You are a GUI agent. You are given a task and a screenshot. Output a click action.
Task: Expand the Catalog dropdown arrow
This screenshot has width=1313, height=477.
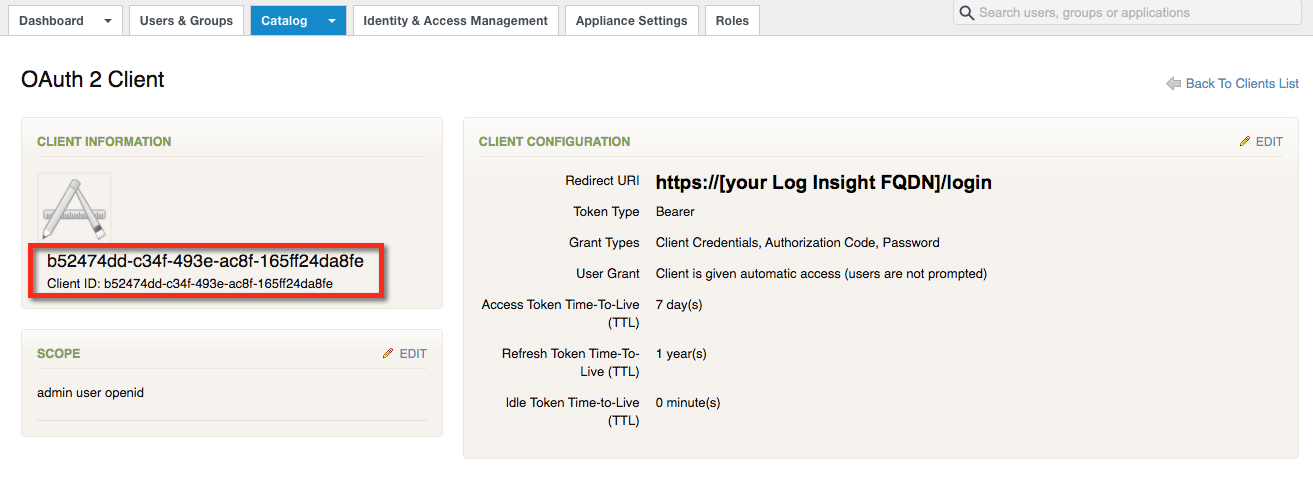tap(332, 21)
